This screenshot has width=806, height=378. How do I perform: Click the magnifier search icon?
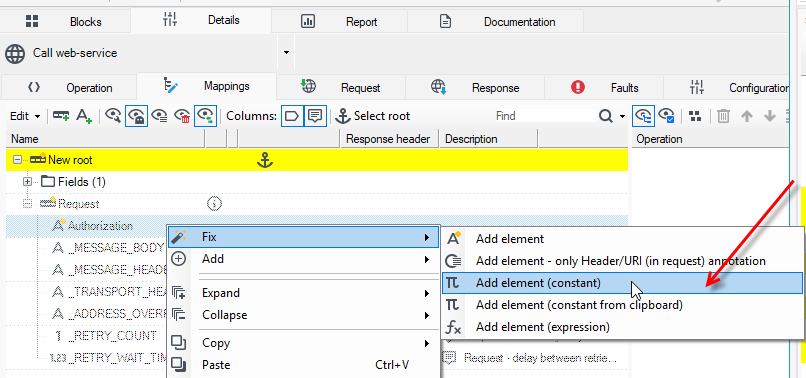point(606,116)
